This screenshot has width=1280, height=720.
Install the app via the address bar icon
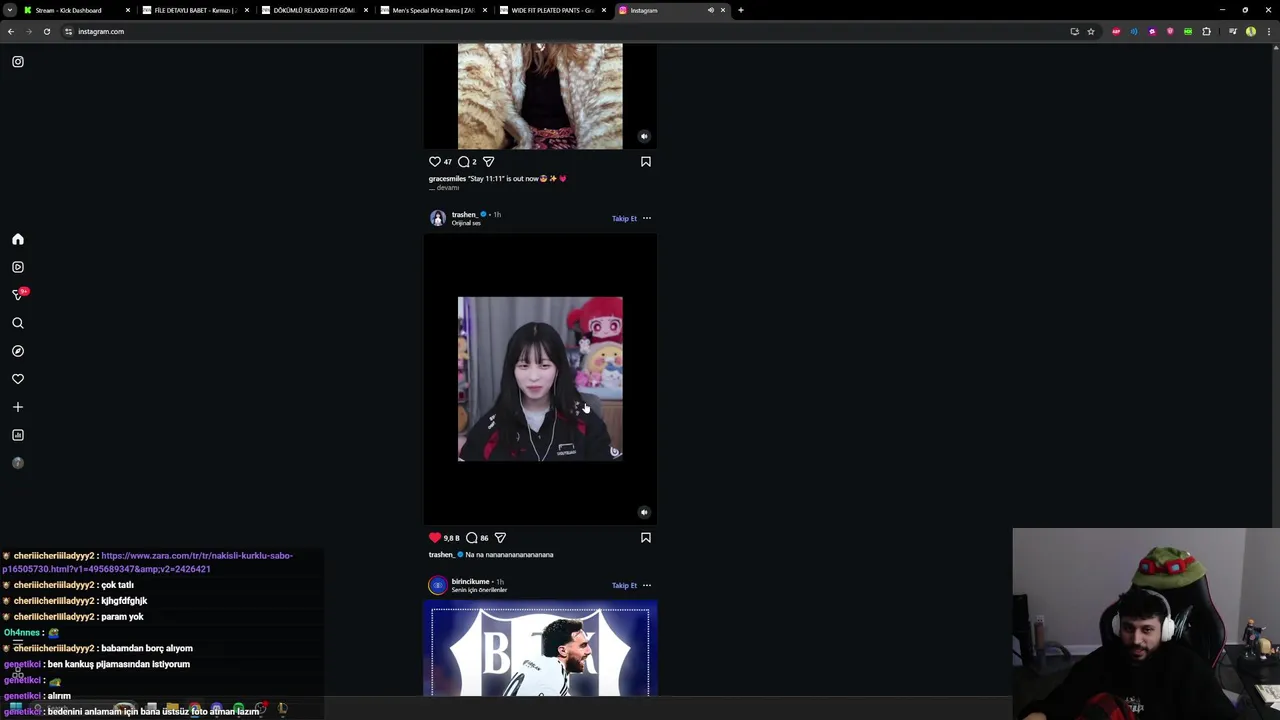pyautogui.click(x=1075, y=31)
